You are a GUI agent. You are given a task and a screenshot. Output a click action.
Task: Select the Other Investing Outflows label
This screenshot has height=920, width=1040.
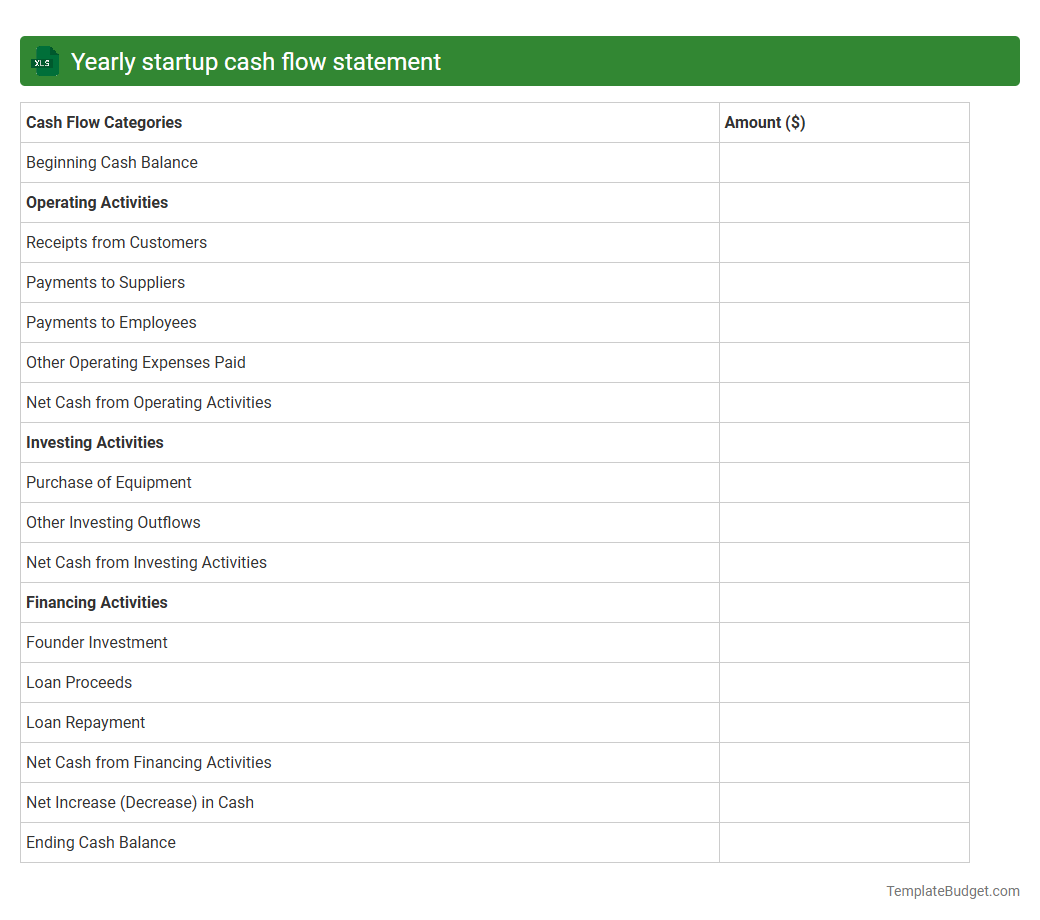[113, 522]
